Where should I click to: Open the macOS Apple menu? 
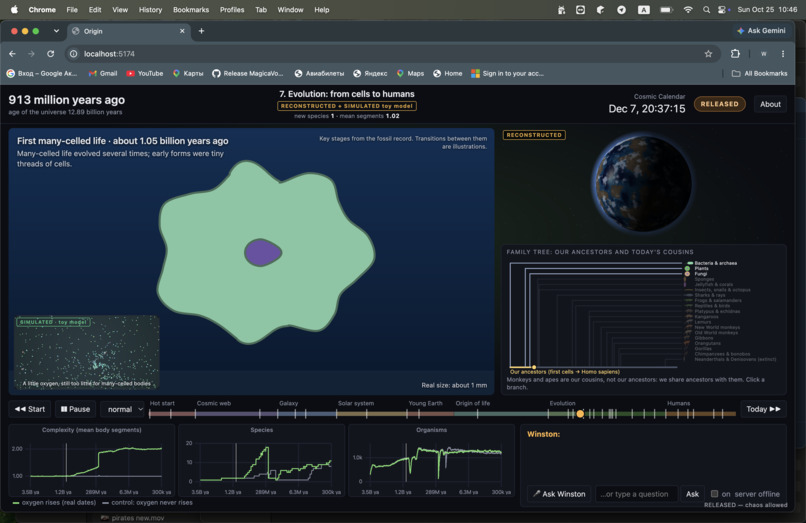[14, 9]
